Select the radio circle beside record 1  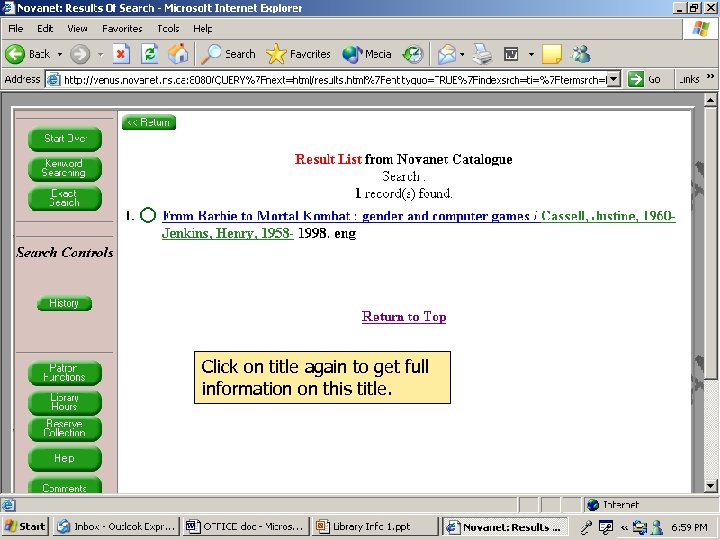(148, 215)
